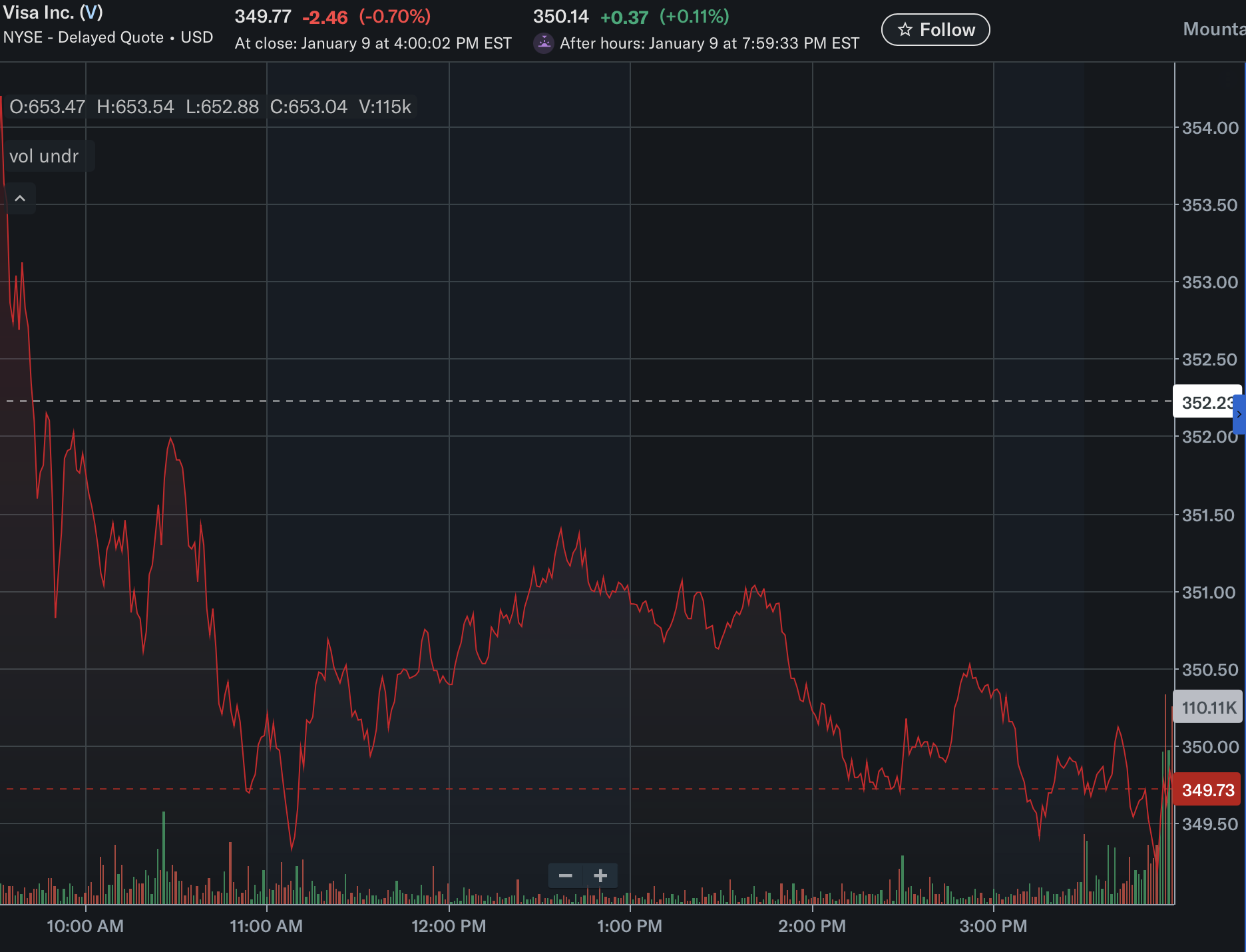
Task: Click the 12:00 PM time axis label
Action: click(449, 926)
